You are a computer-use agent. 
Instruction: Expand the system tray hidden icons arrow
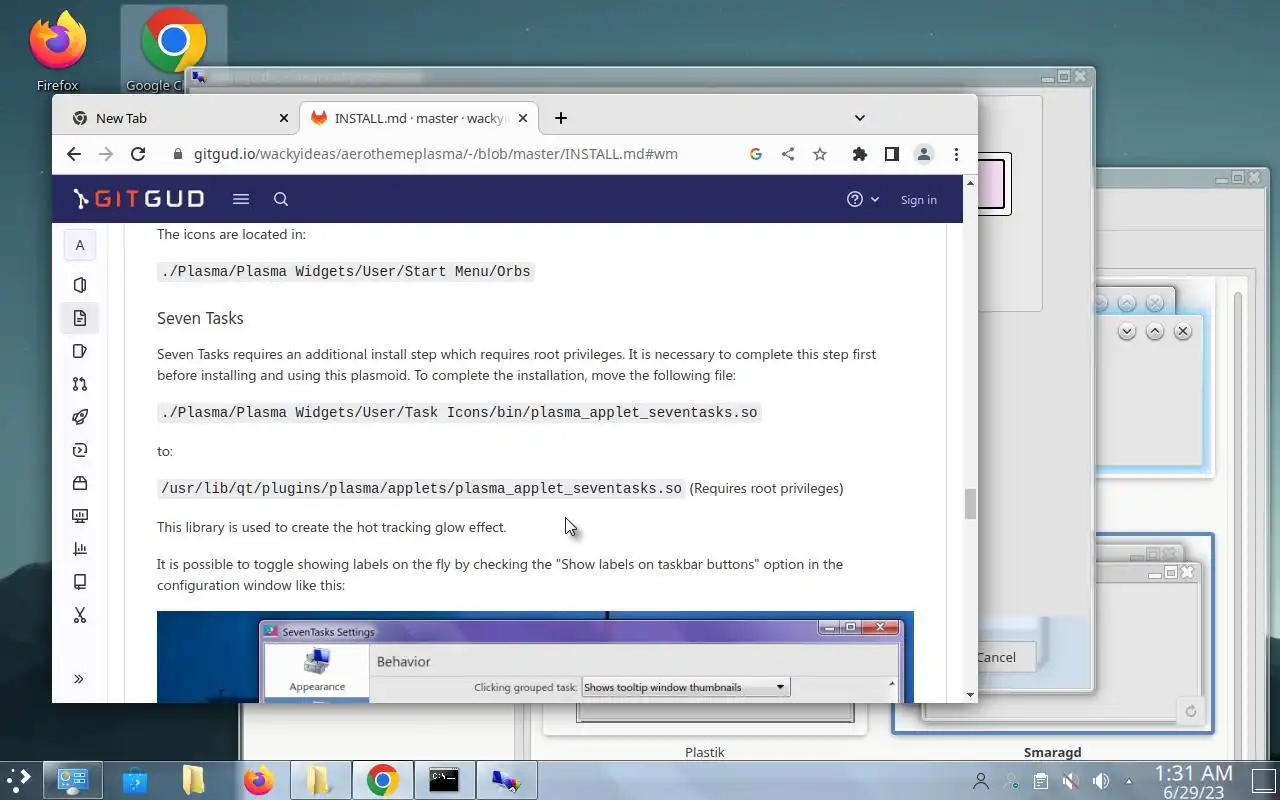pyautogui.click(x=1129, y=781)
